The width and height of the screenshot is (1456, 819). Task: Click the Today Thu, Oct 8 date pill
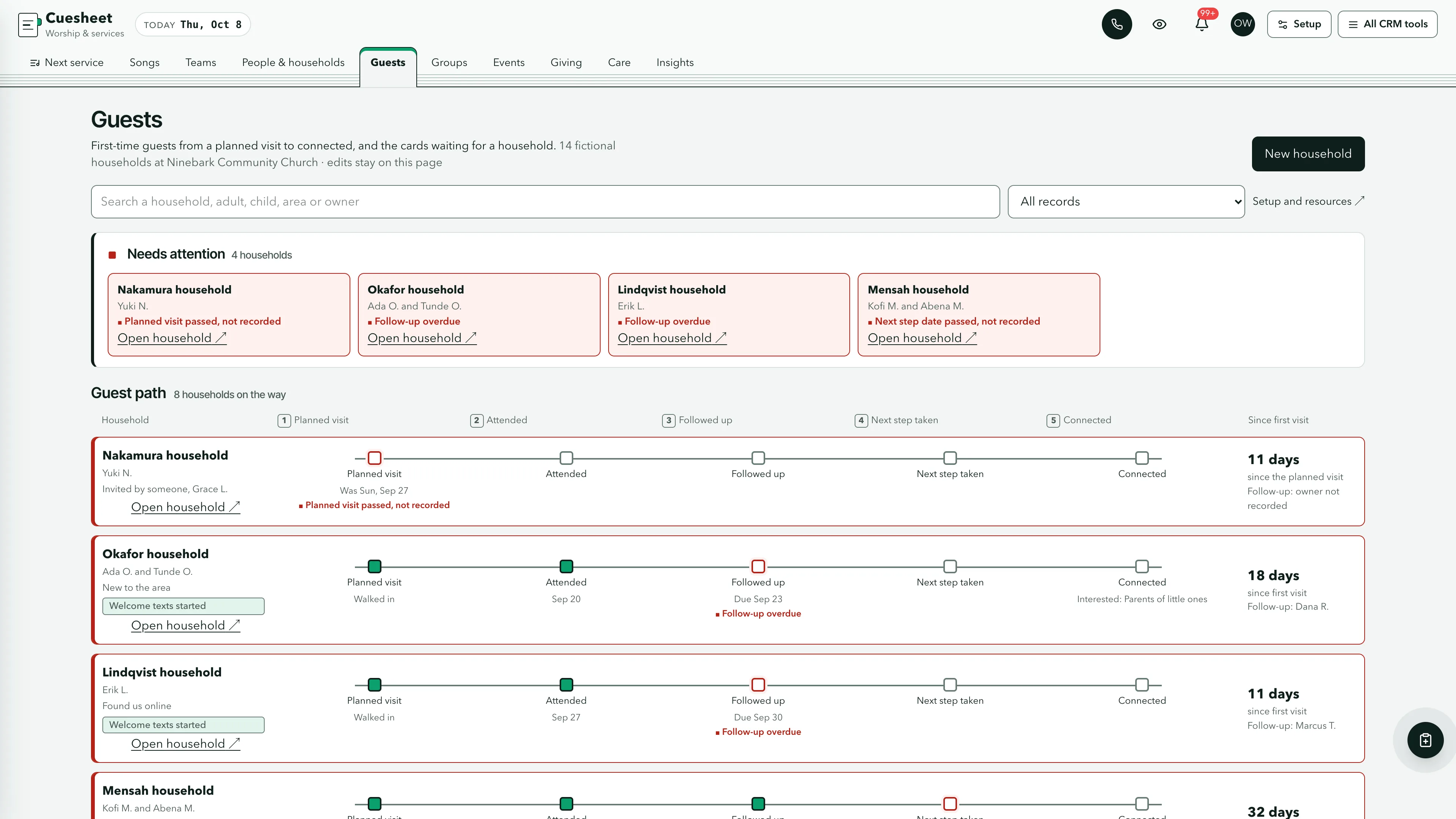coord(193,24)
